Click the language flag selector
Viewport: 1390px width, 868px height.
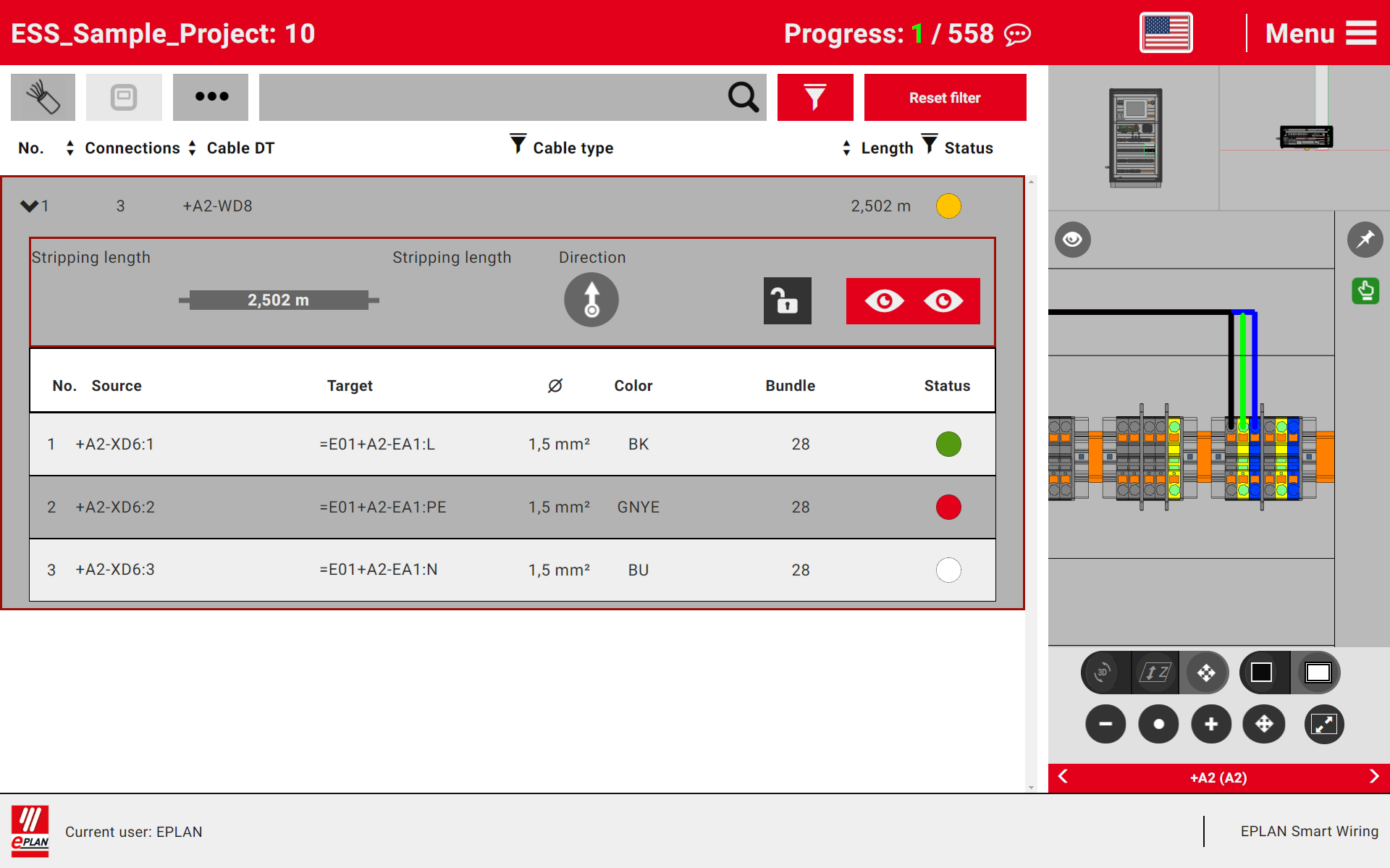[x=1166, y=32]
